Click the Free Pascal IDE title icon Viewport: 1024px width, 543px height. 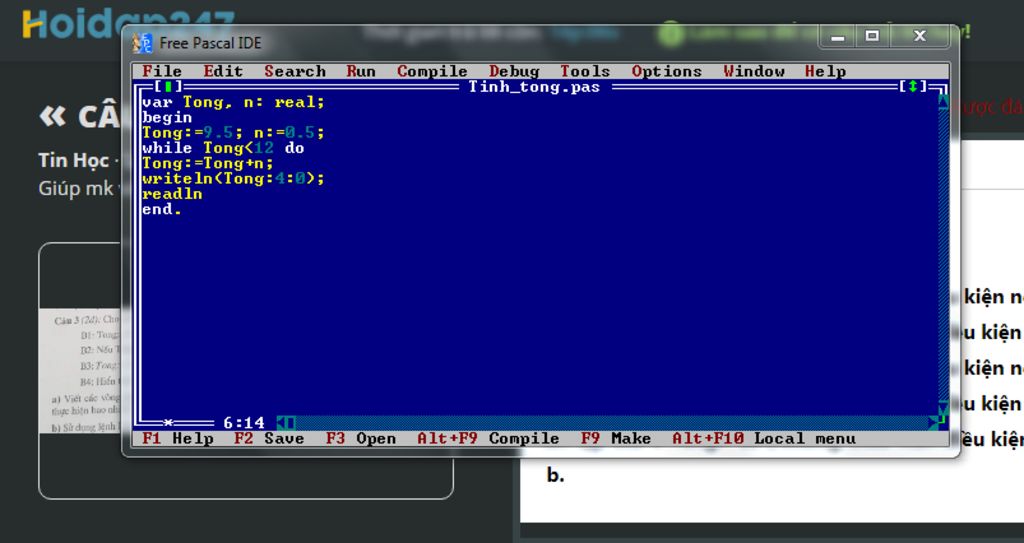(x=142, y=43)
